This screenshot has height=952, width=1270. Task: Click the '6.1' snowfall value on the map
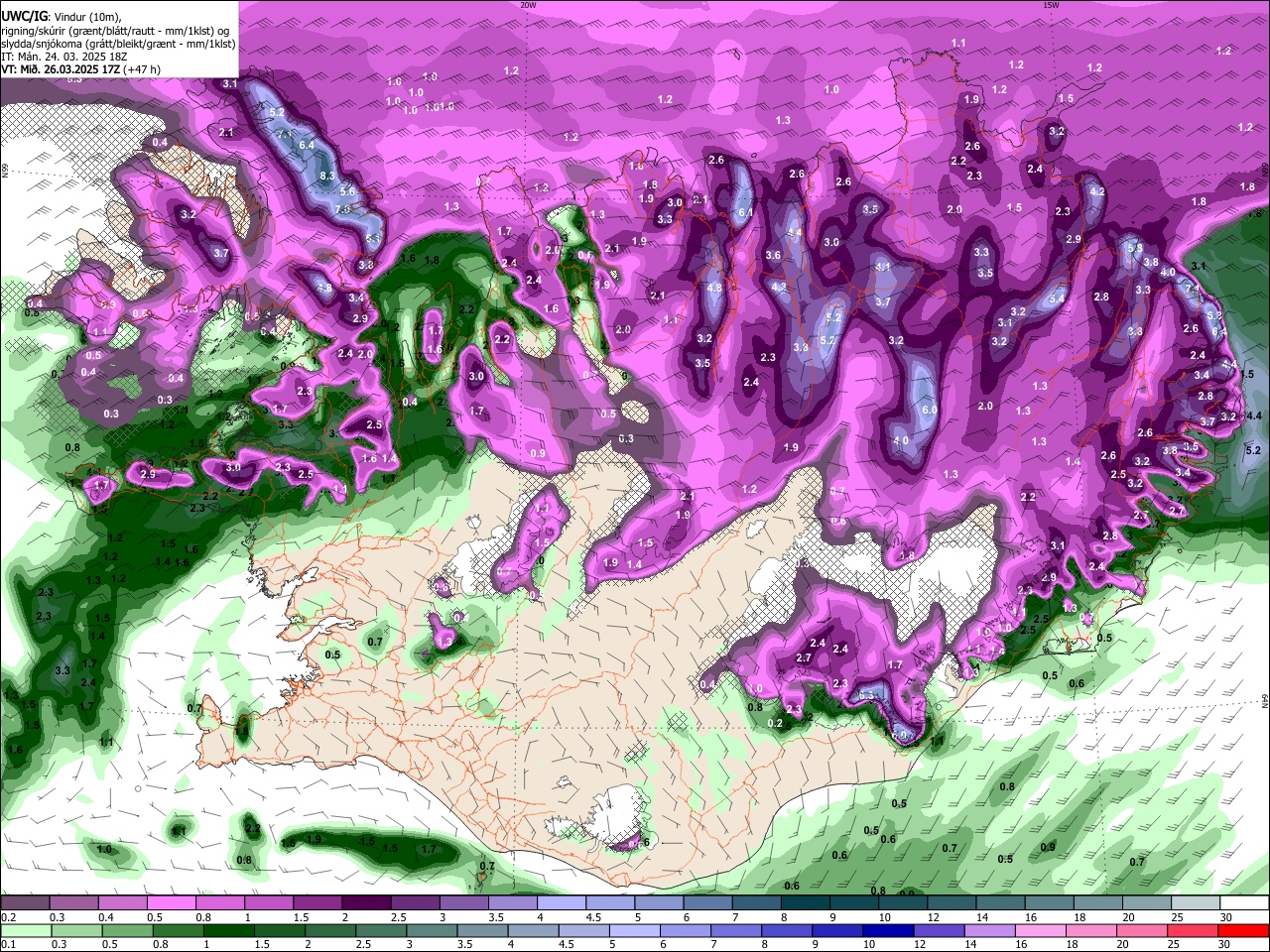746,212
